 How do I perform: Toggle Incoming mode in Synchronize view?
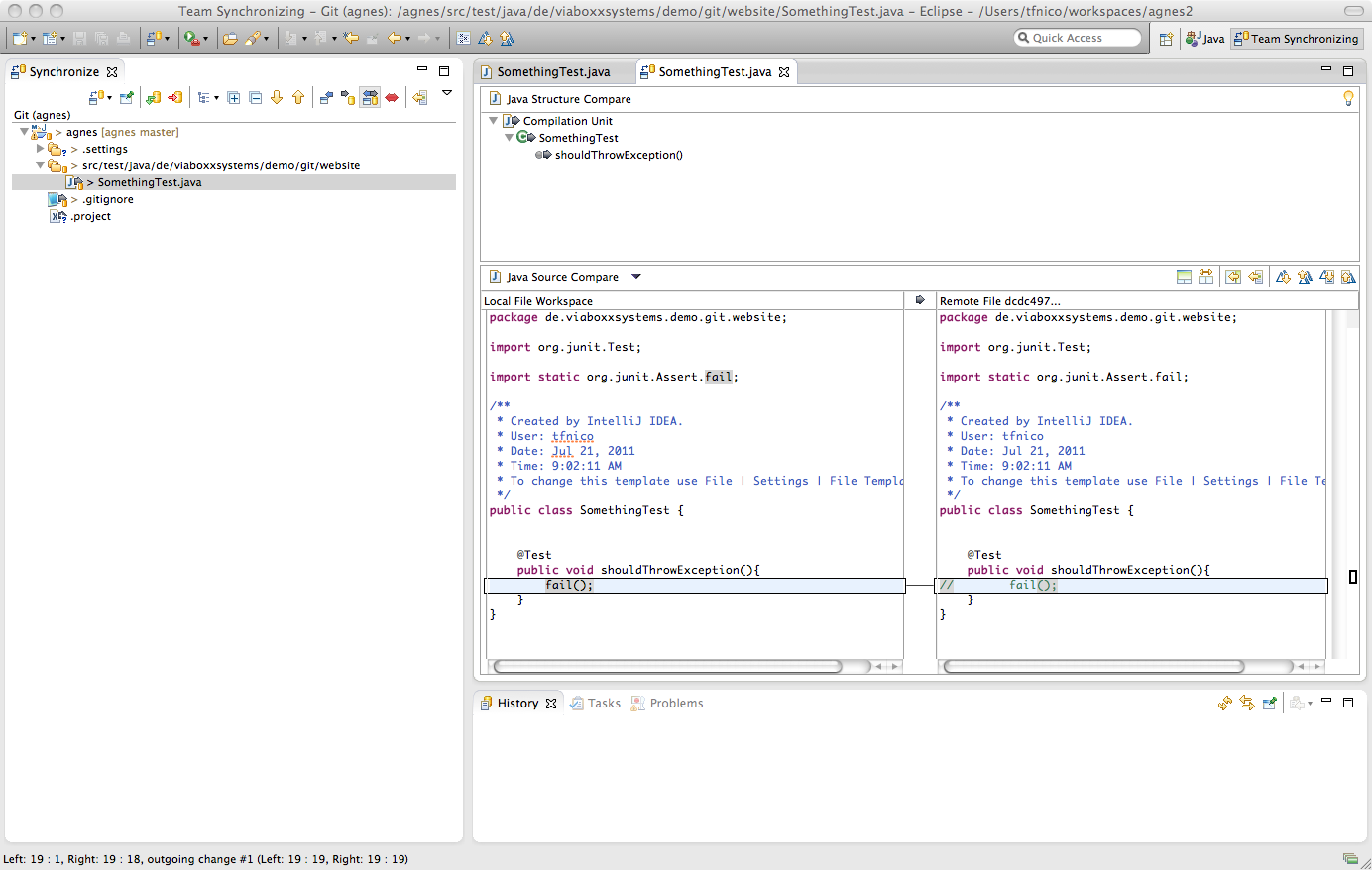pos(325,97)
